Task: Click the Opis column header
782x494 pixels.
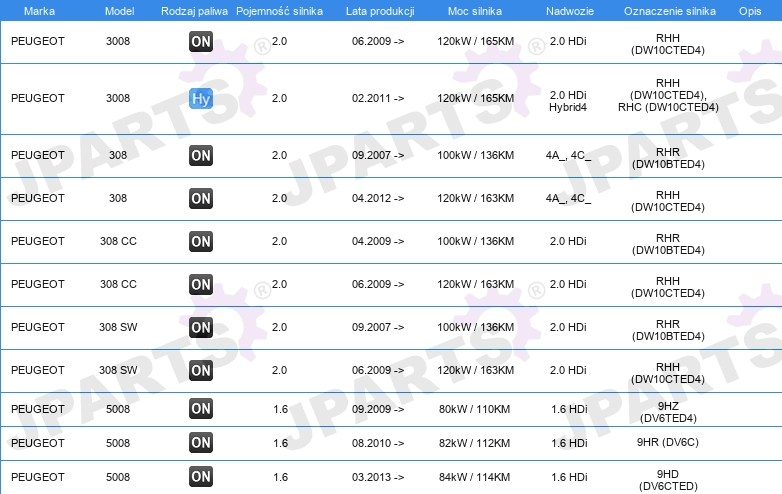Action: coord(750,11)
